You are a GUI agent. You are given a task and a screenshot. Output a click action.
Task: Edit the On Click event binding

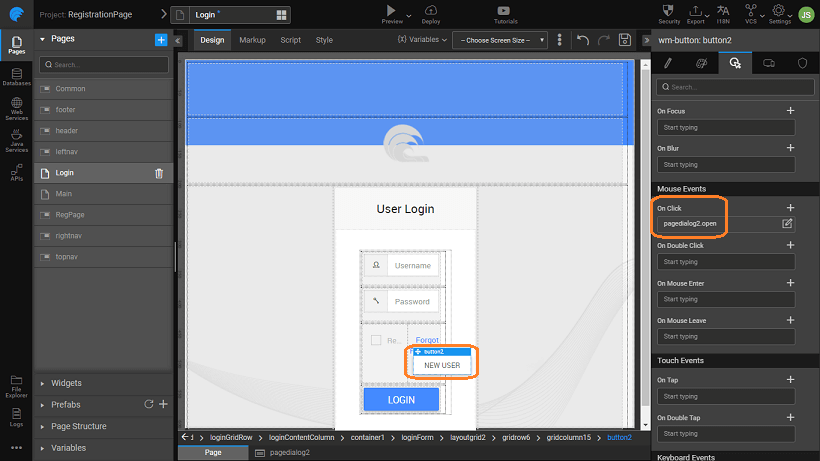787,223
